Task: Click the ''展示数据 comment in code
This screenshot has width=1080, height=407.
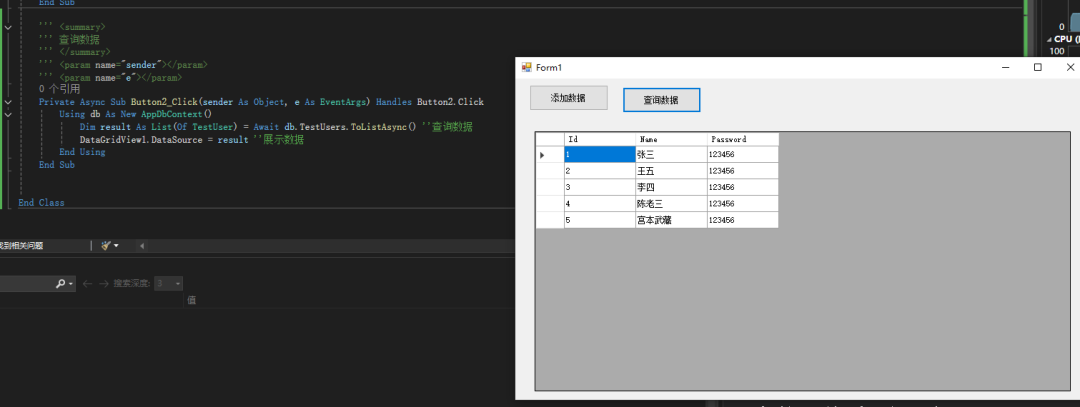Action: tap(279, 140)
